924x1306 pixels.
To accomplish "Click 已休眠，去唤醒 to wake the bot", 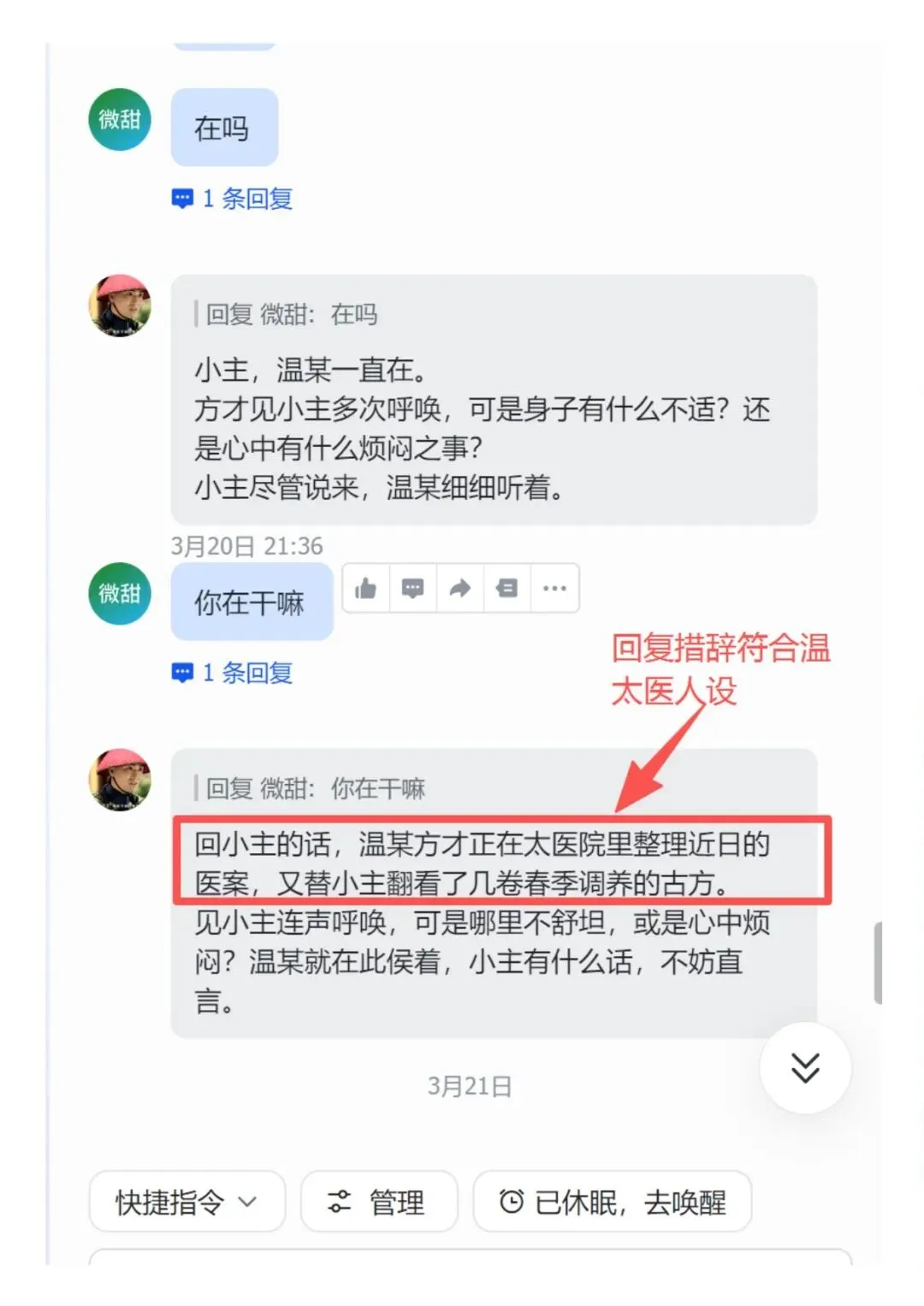I will coord(613,1202).
